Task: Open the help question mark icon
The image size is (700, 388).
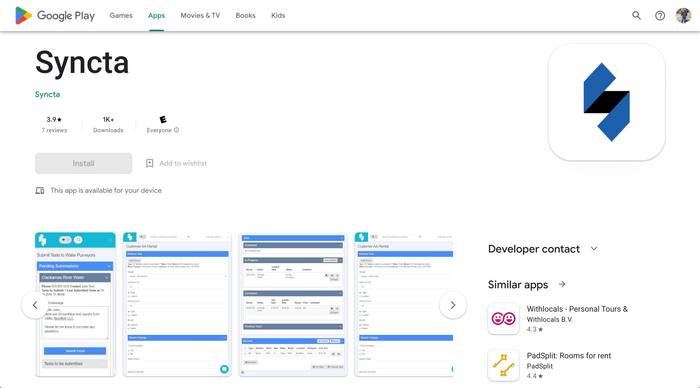Action: [660, 16]
